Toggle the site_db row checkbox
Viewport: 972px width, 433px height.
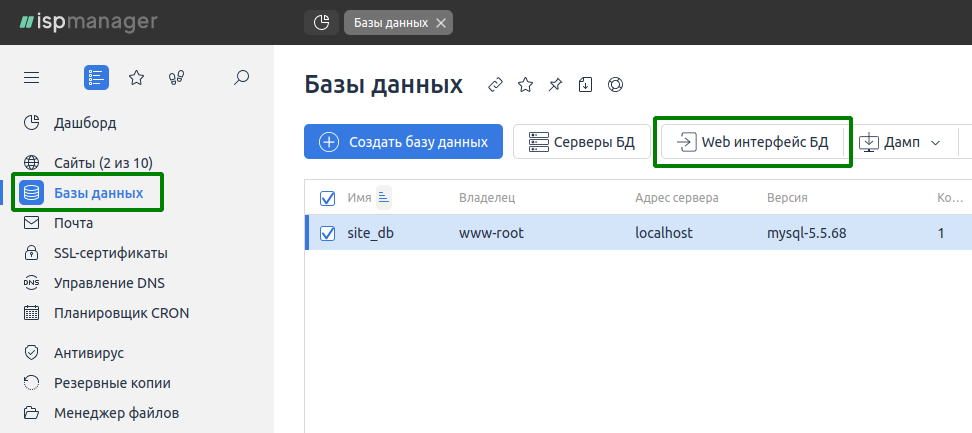327,234
